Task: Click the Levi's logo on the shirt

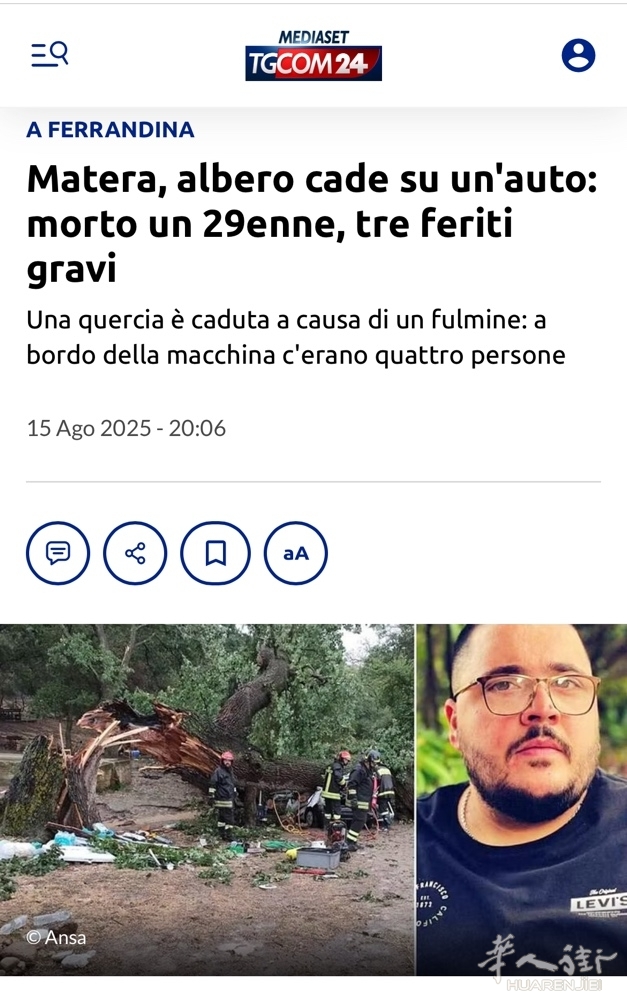Action: point(598,904)
